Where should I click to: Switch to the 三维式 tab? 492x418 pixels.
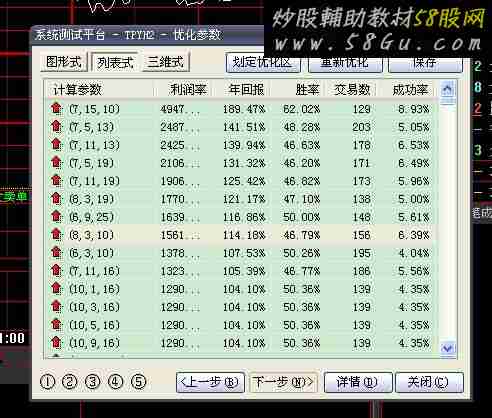(166, 62)
